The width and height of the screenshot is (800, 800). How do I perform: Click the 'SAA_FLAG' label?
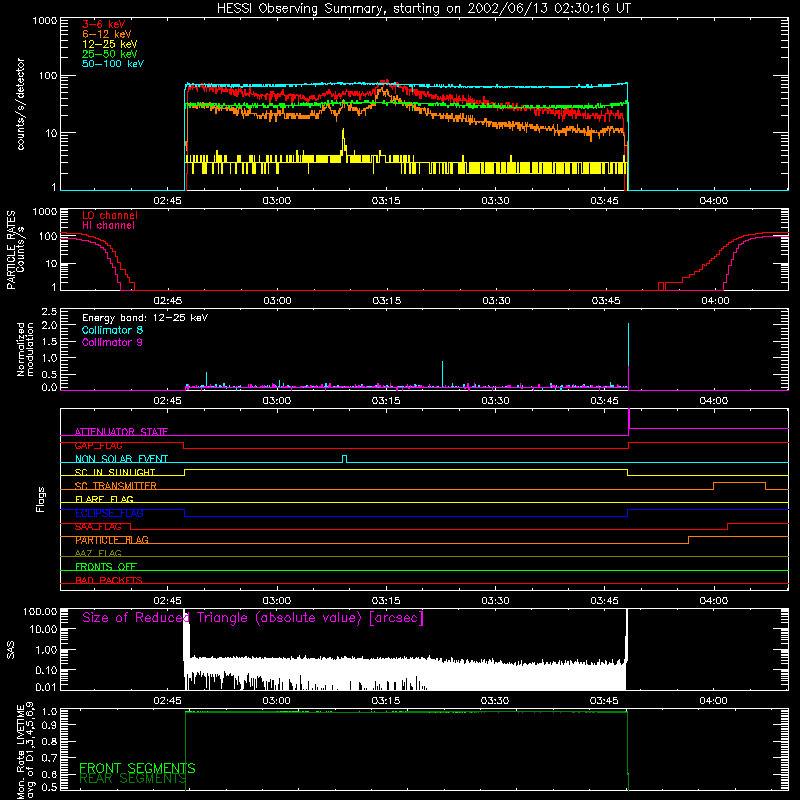point(98,527)
